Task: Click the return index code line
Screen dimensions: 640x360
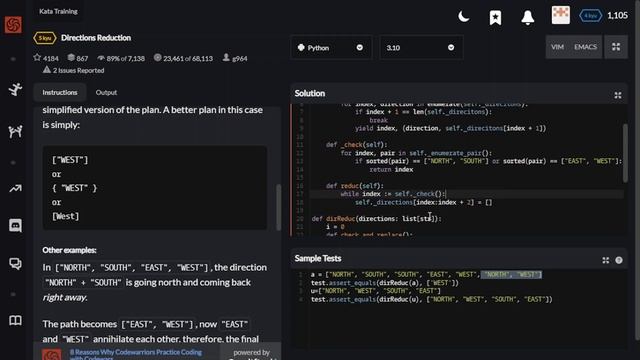Action: [391, 169]
